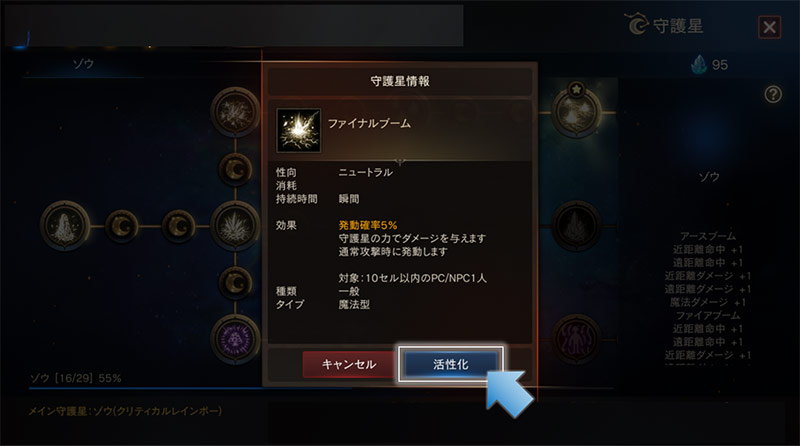Select the starred guardian node at upper right
Viewport: 800px width, 446px height.
coord(577,109)
